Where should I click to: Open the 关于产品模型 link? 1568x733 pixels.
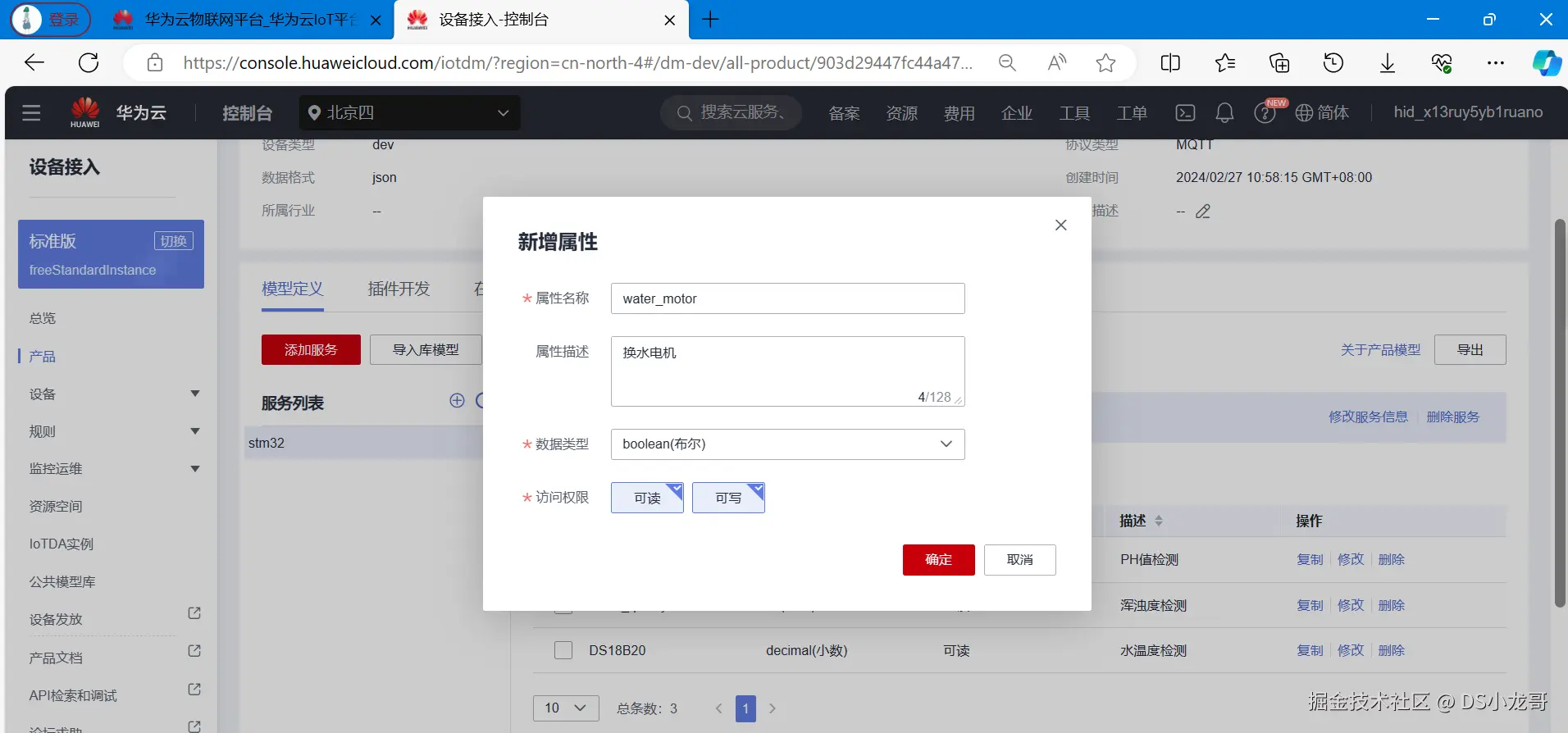coord(1380,350)
